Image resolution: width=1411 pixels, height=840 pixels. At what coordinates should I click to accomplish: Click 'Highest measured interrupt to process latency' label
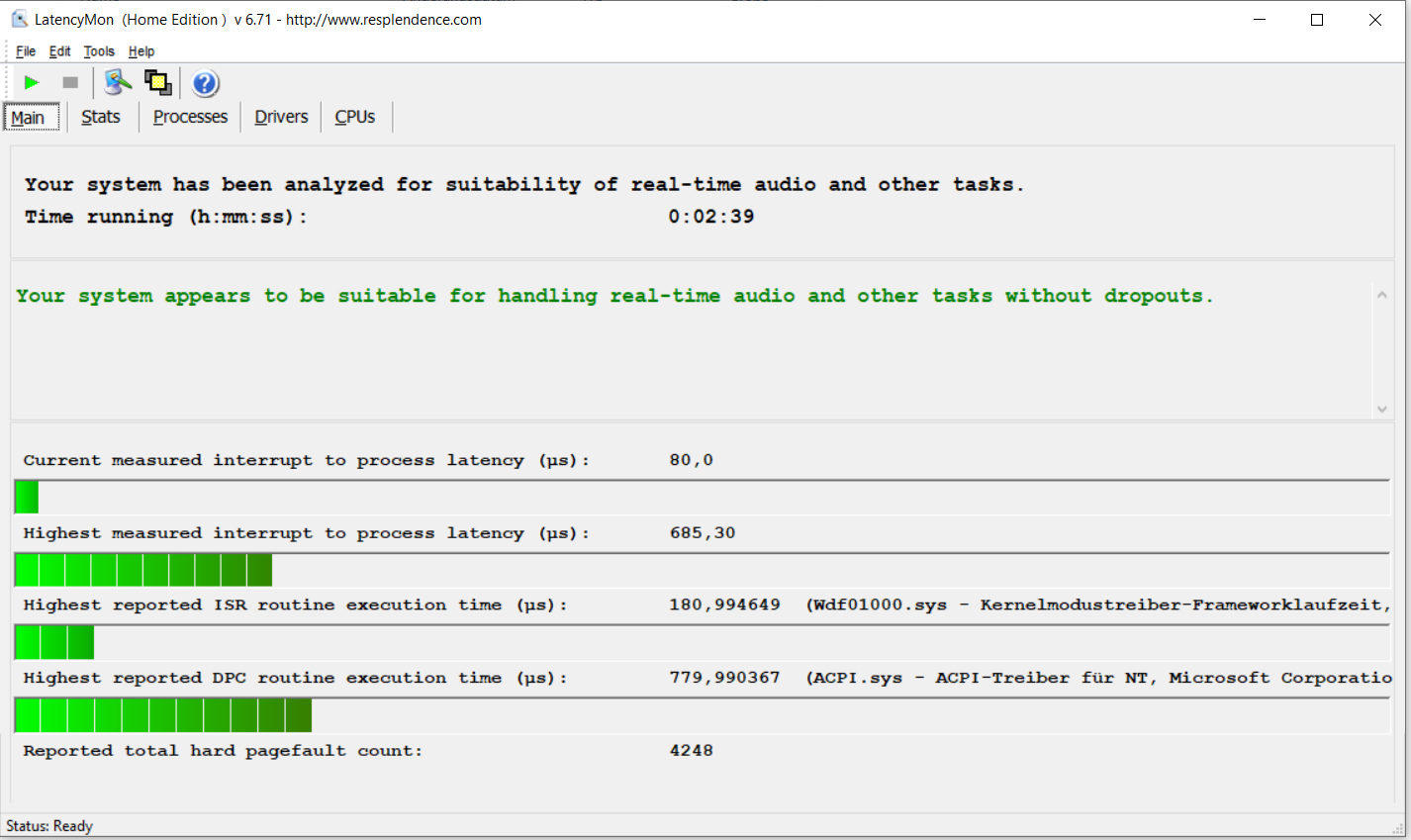307,534
